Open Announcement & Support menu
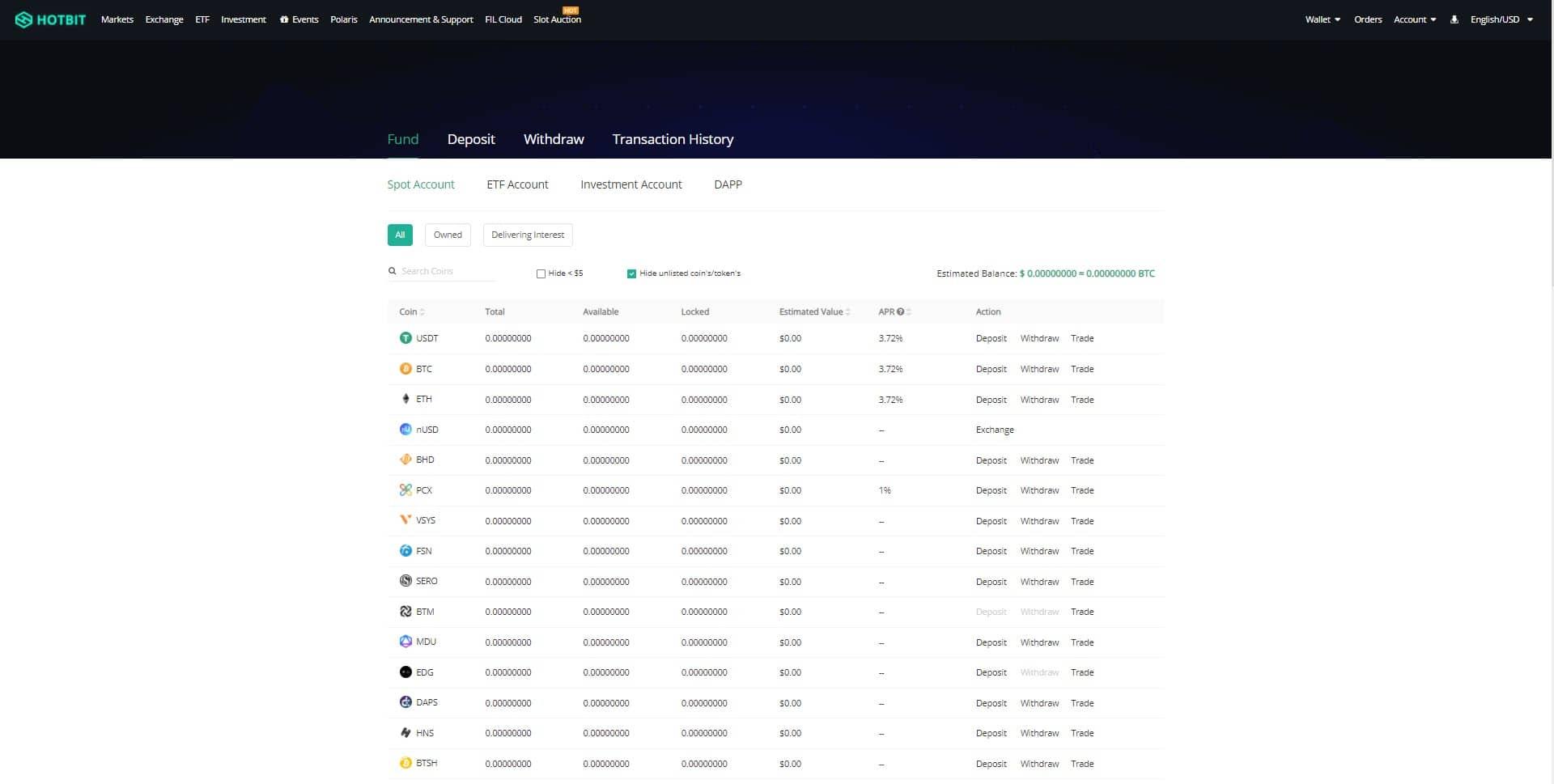 coord(421,19)
